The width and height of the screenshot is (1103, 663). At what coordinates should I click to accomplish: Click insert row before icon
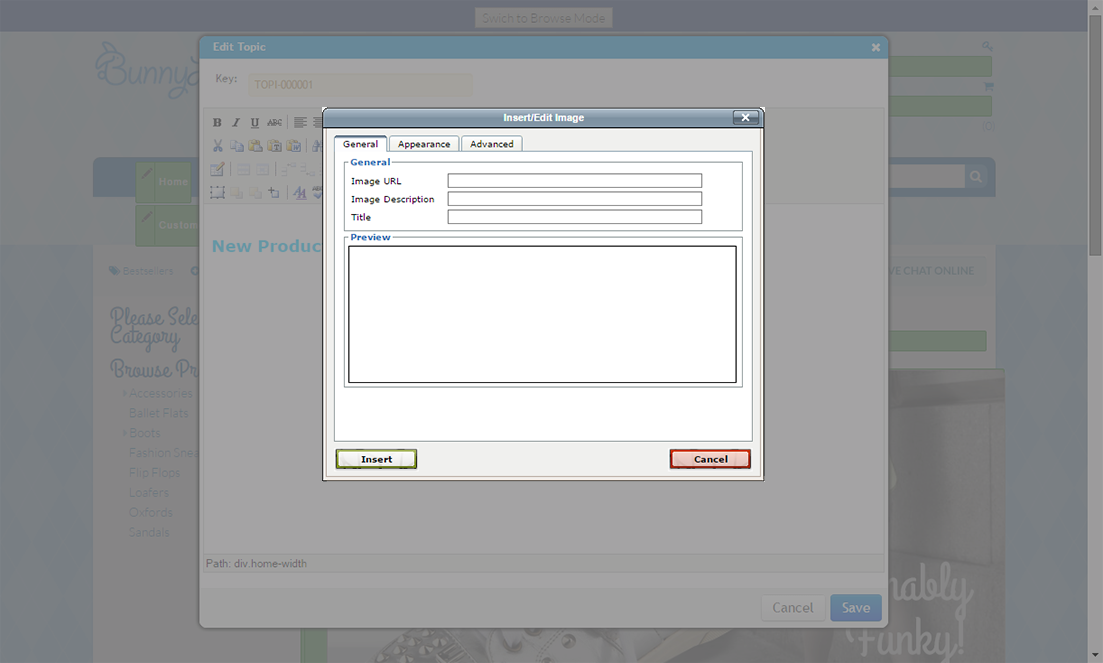point(288,169)
